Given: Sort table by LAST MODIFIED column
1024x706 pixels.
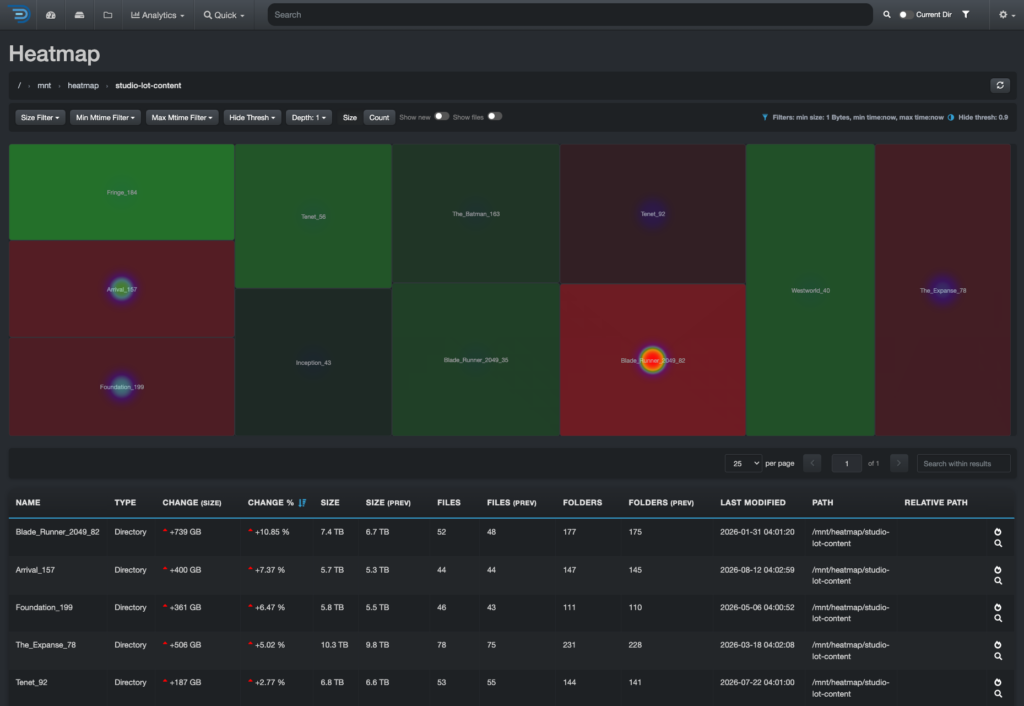Looking at the screenshot, I should point(753,503).
